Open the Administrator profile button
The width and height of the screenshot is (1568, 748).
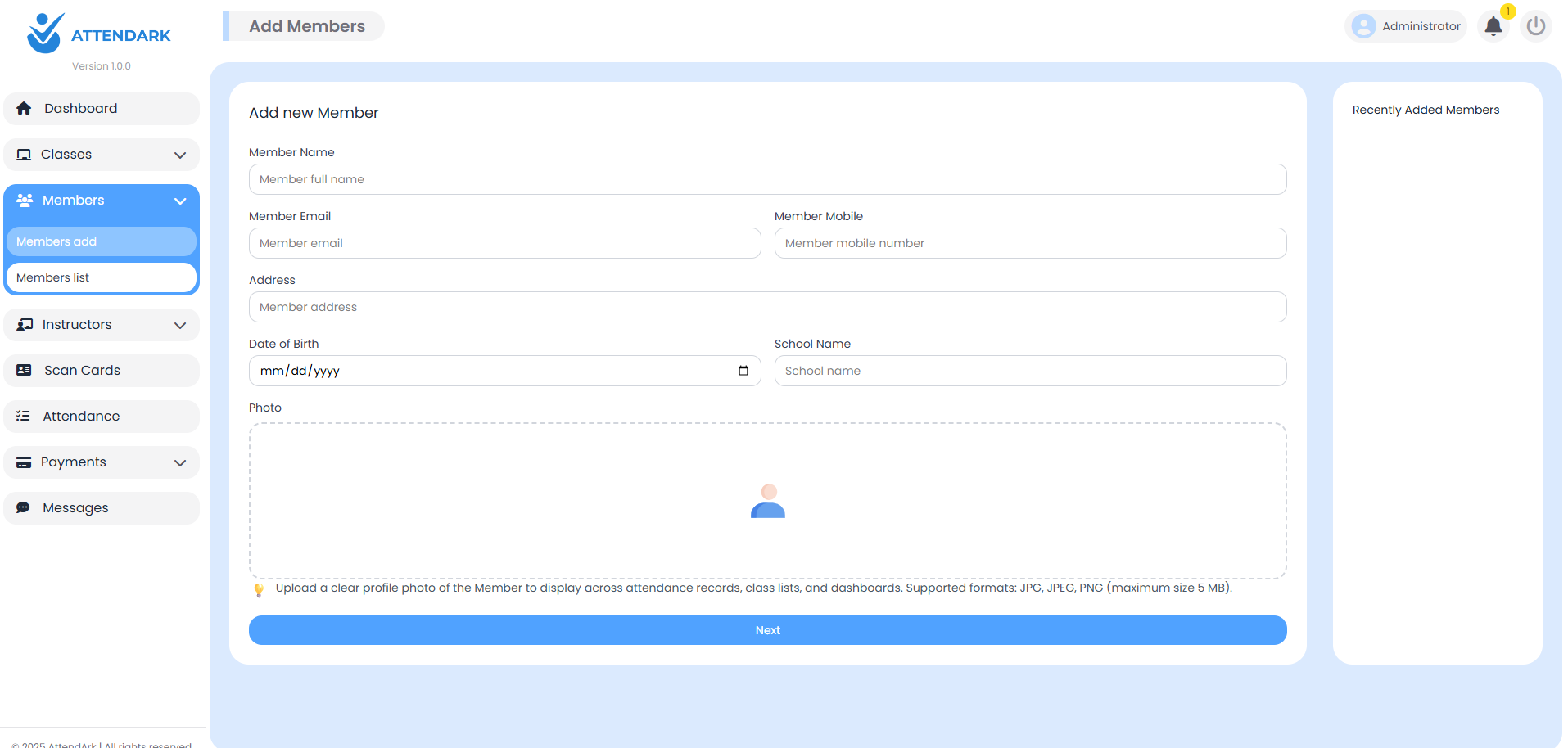1406,26
